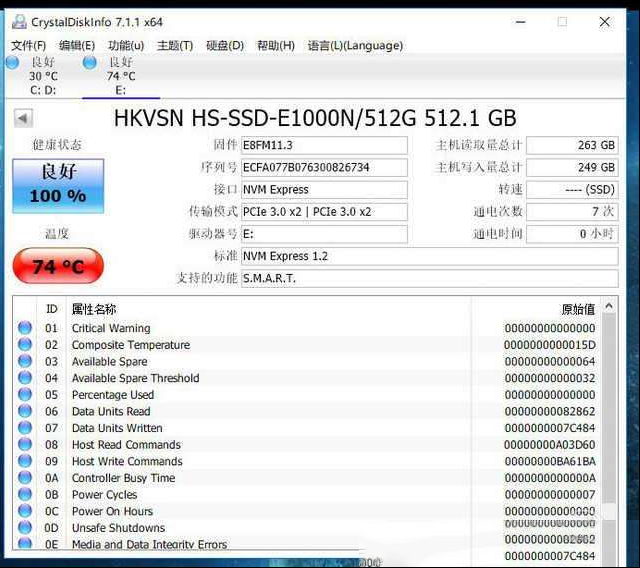Click the SMART list vertical scrollbar thumb
The width and height of the screenshot is (640, 568).
(x=609, y=408)
